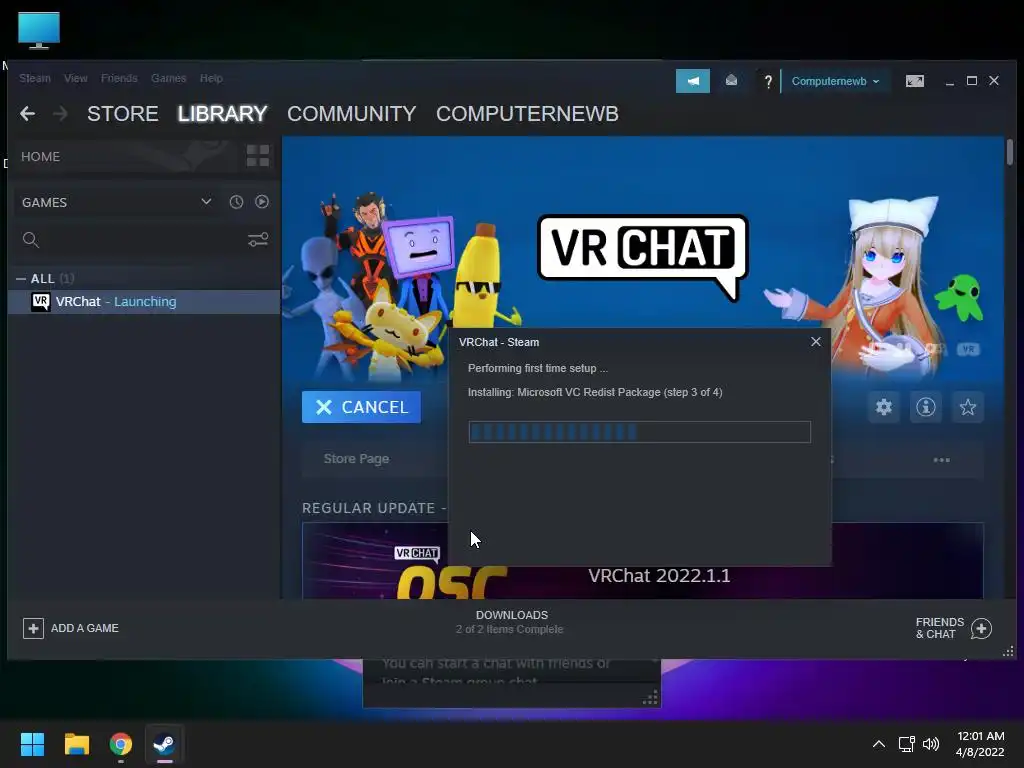The height and width of the screenshot is (768, 1024).
Task: Open the VRChat 2022.1.1 update thumbnail
Action: point(643,560)
